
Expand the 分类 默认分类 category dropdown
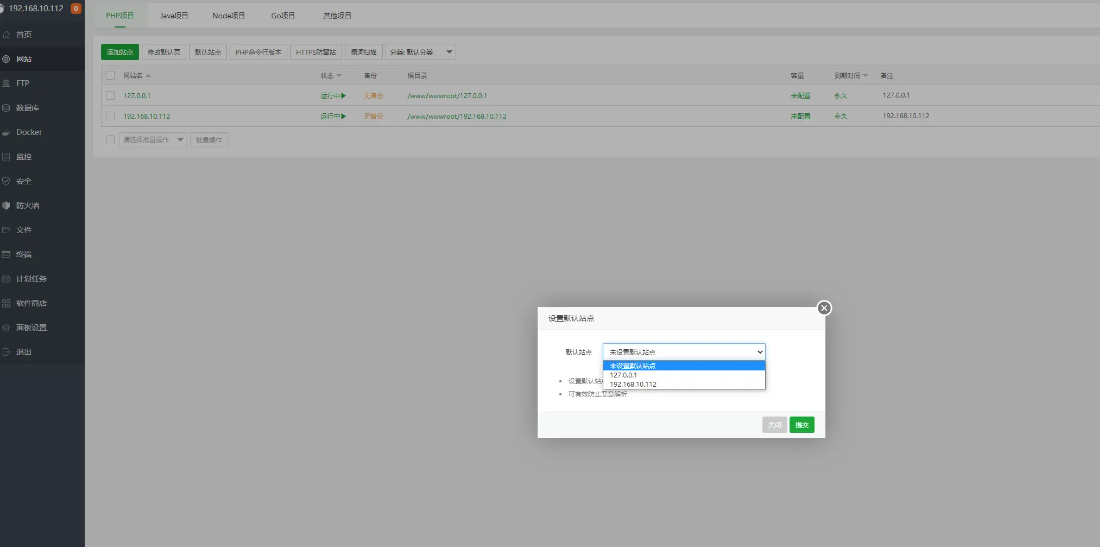tap(420, 52)
